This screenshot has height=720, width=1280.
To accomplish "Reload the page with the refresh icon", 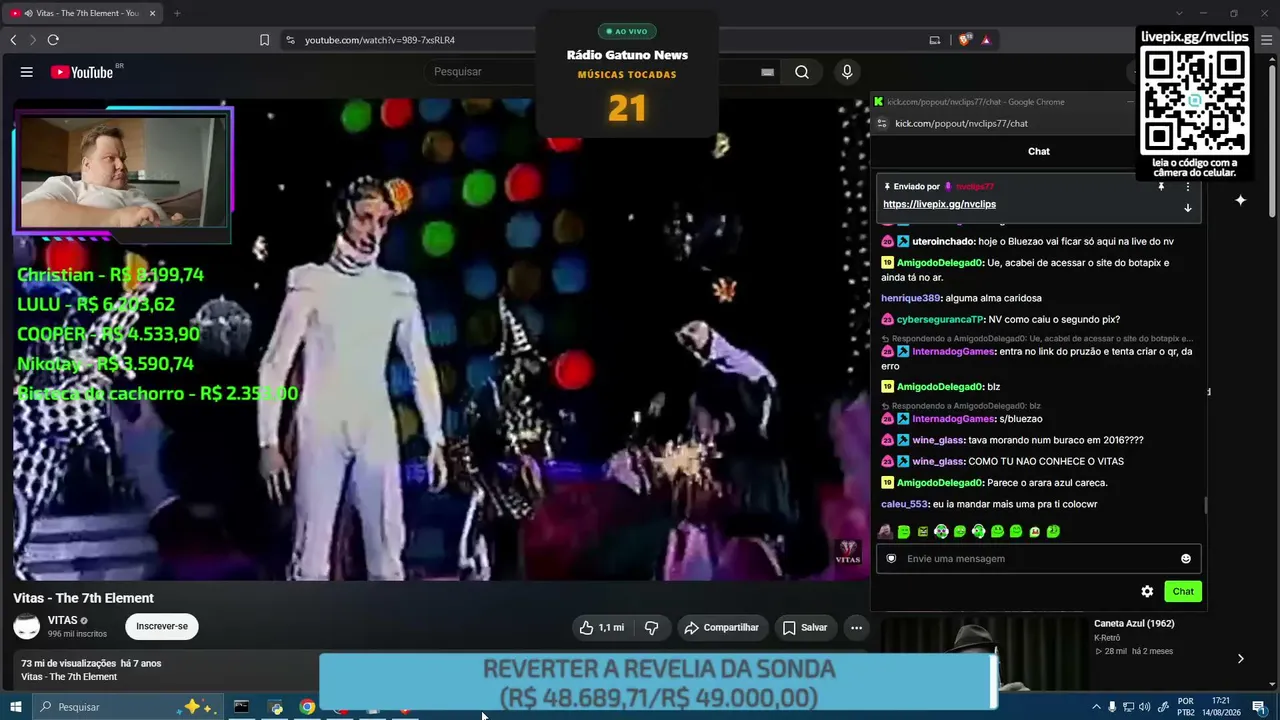I will [x=53, y=40].
